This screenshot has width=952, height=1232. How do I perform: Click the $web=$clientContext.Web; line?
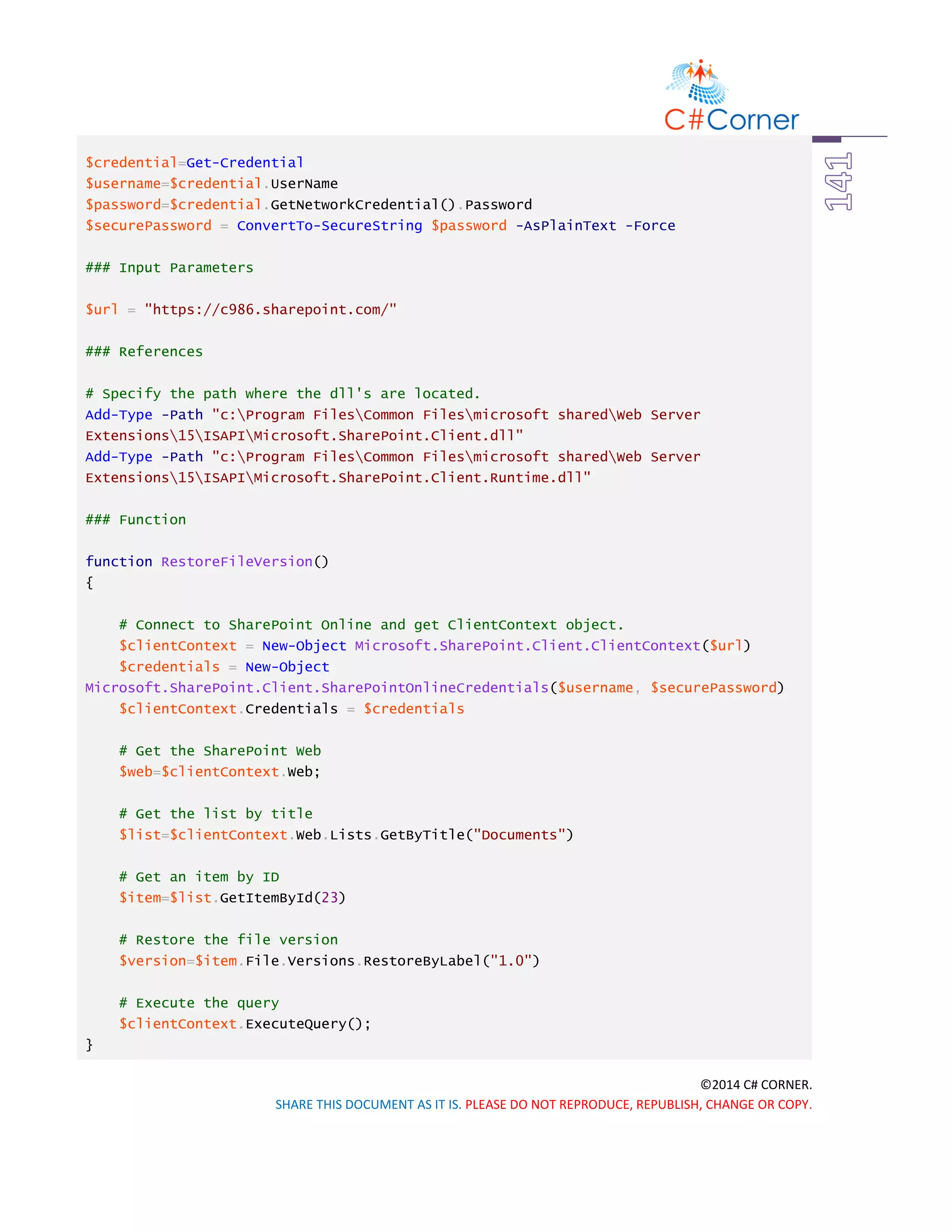tap(220, 772)
